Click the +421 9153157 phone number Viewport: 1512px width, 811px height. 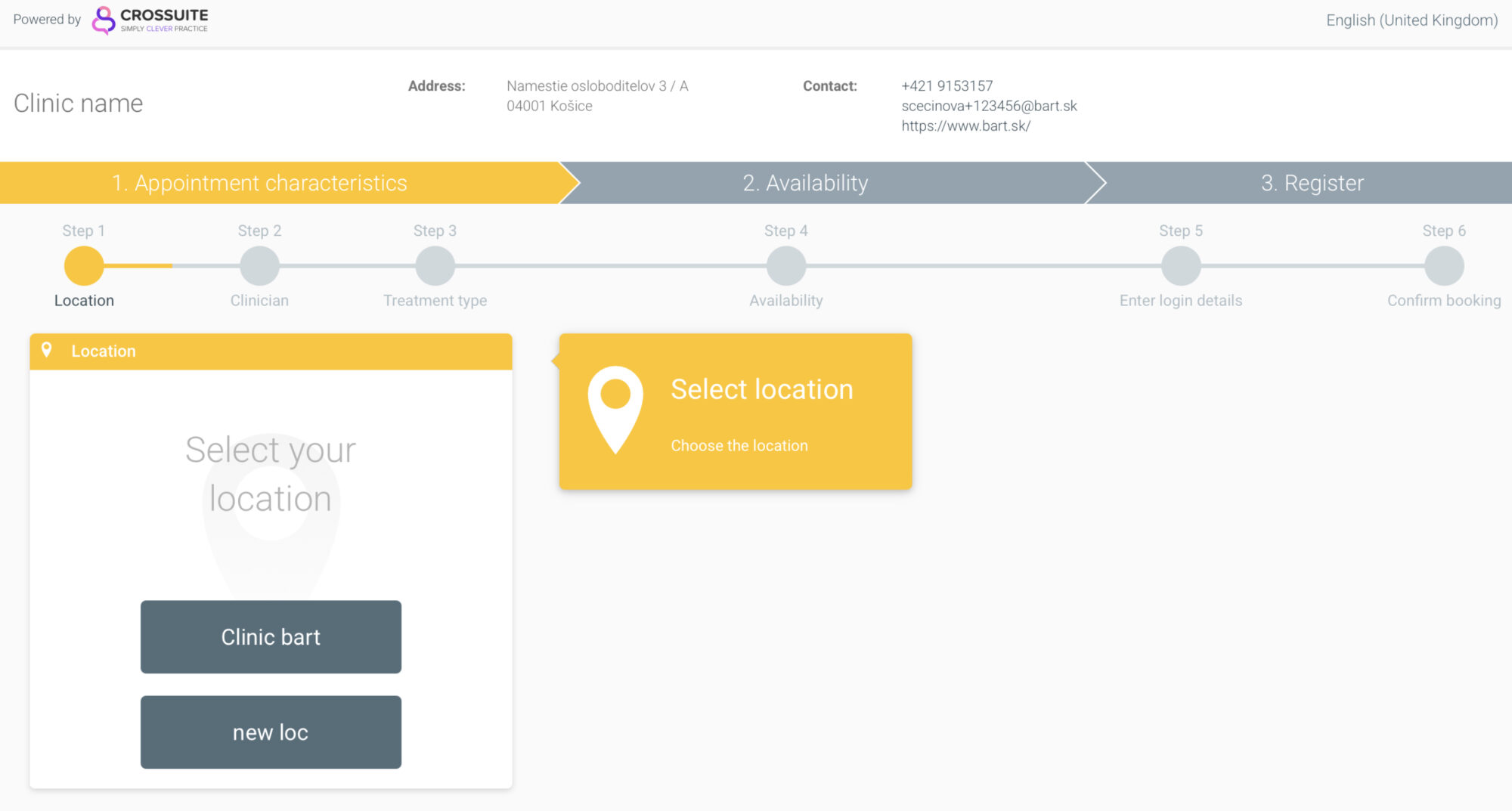[x=947, y=86]
